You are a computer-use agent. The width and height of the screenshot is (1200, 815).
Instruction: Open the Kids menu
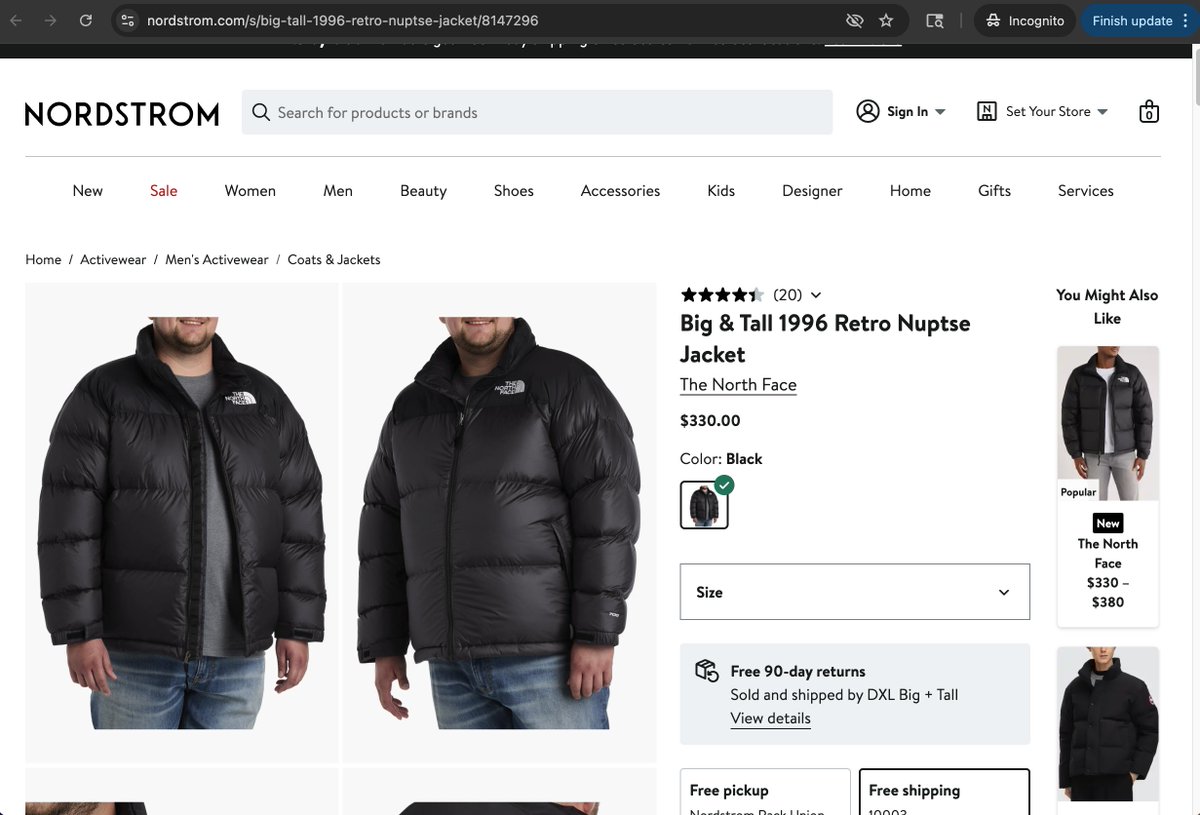pyautogui.click(x=721, y=190)
